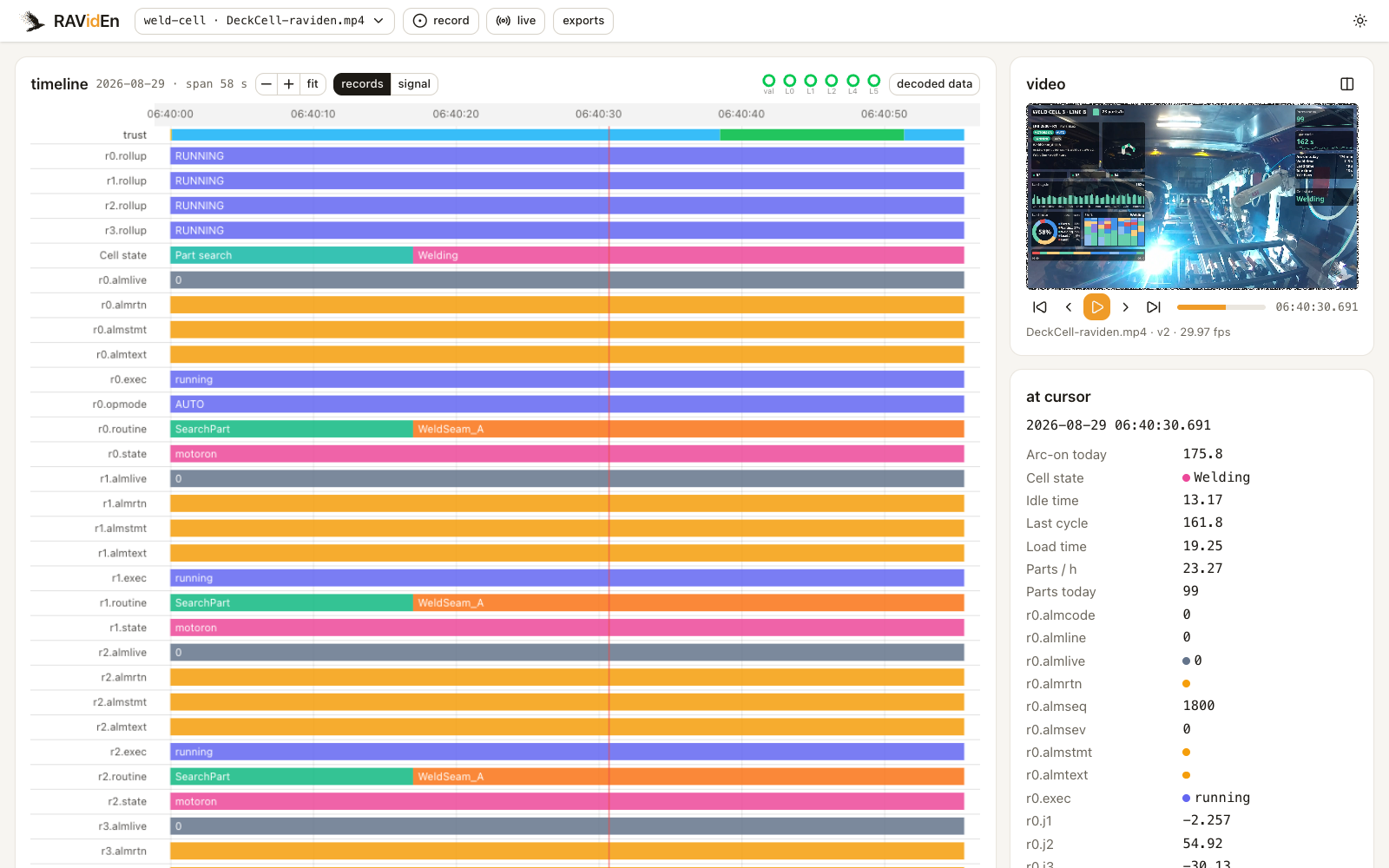
Task: Toggle the video panel split-layout icon
Action: pos(1347,84)
